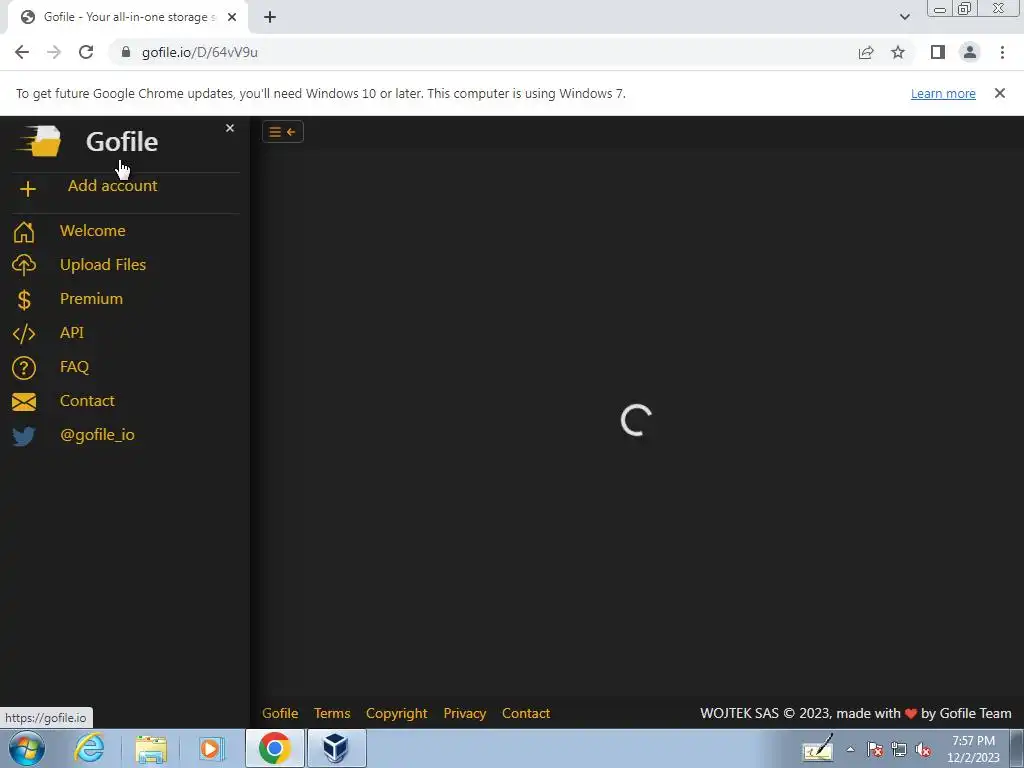
Task: Click the Gofile title text in sidebar
Action: click(x=122, y=142)
